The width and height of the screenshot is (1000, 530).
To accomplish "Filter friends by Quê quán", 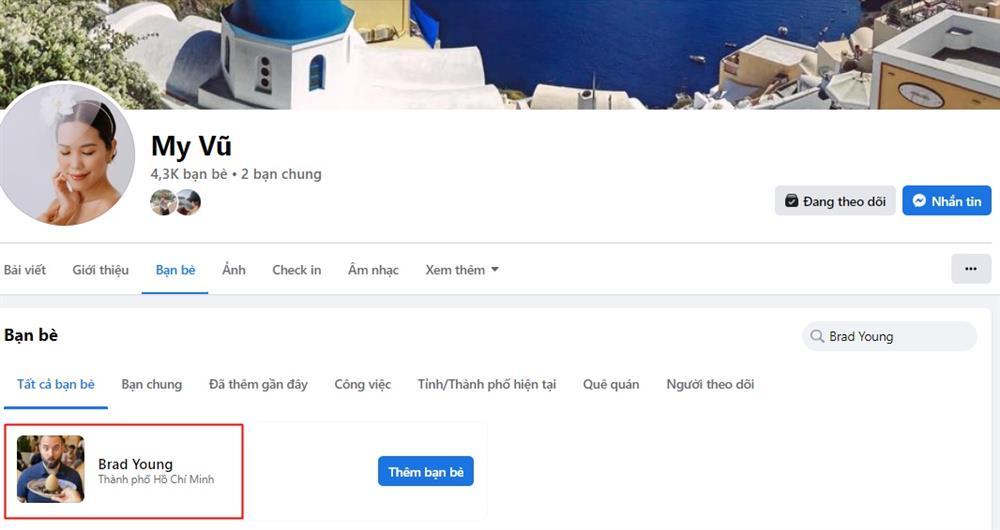I will click(x=611, y=384).
